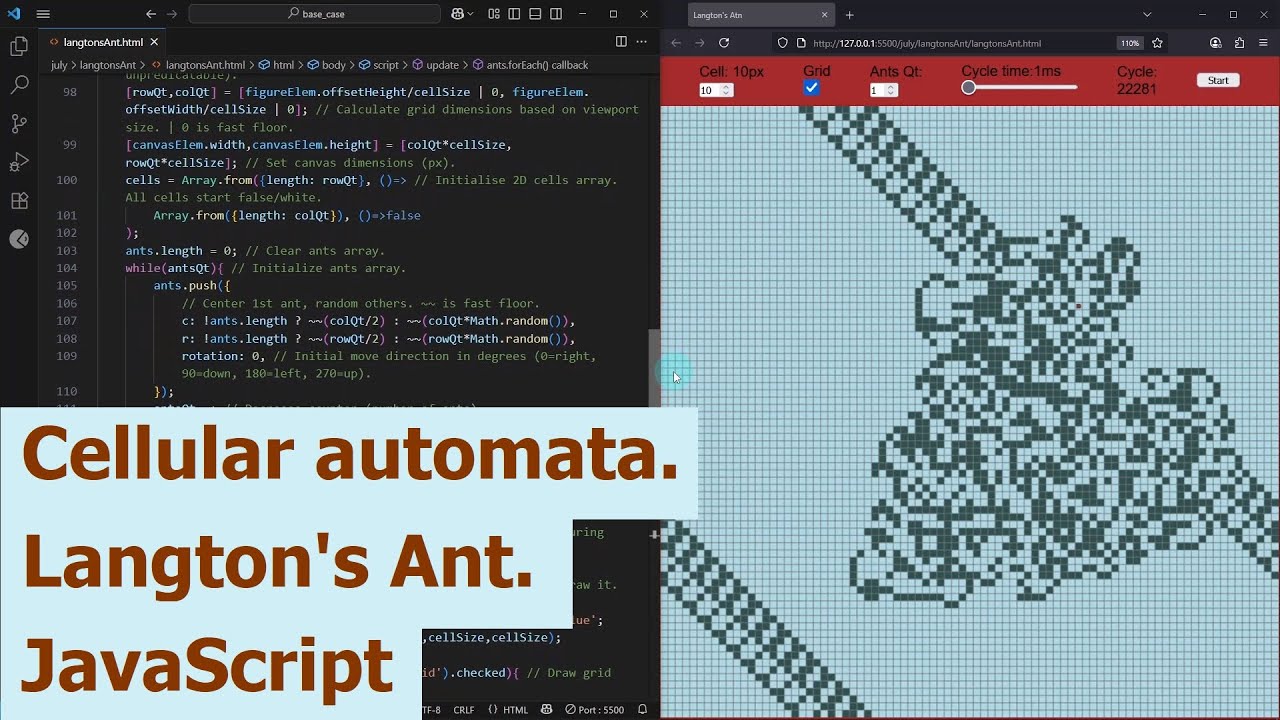Image resolution: width=1280 pixels, height=720 pixels.
Task: Go forward in VS Code editor history
Action: pyautogui.click(x=172, y=14)
